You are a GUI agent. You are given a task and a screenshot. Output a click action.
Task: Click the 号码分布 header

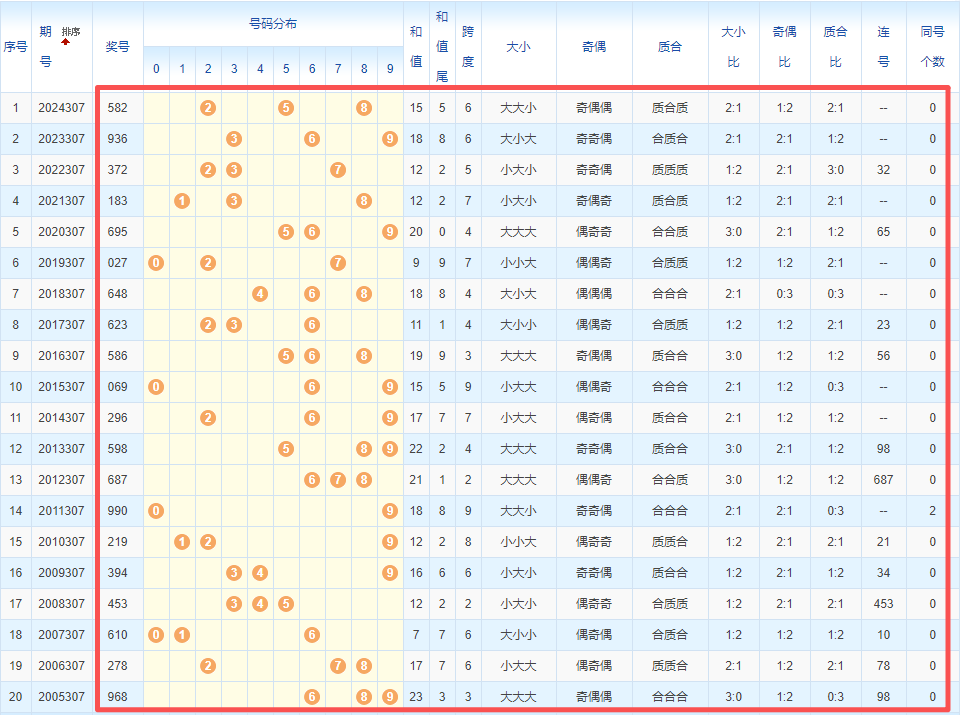(273, 24)
